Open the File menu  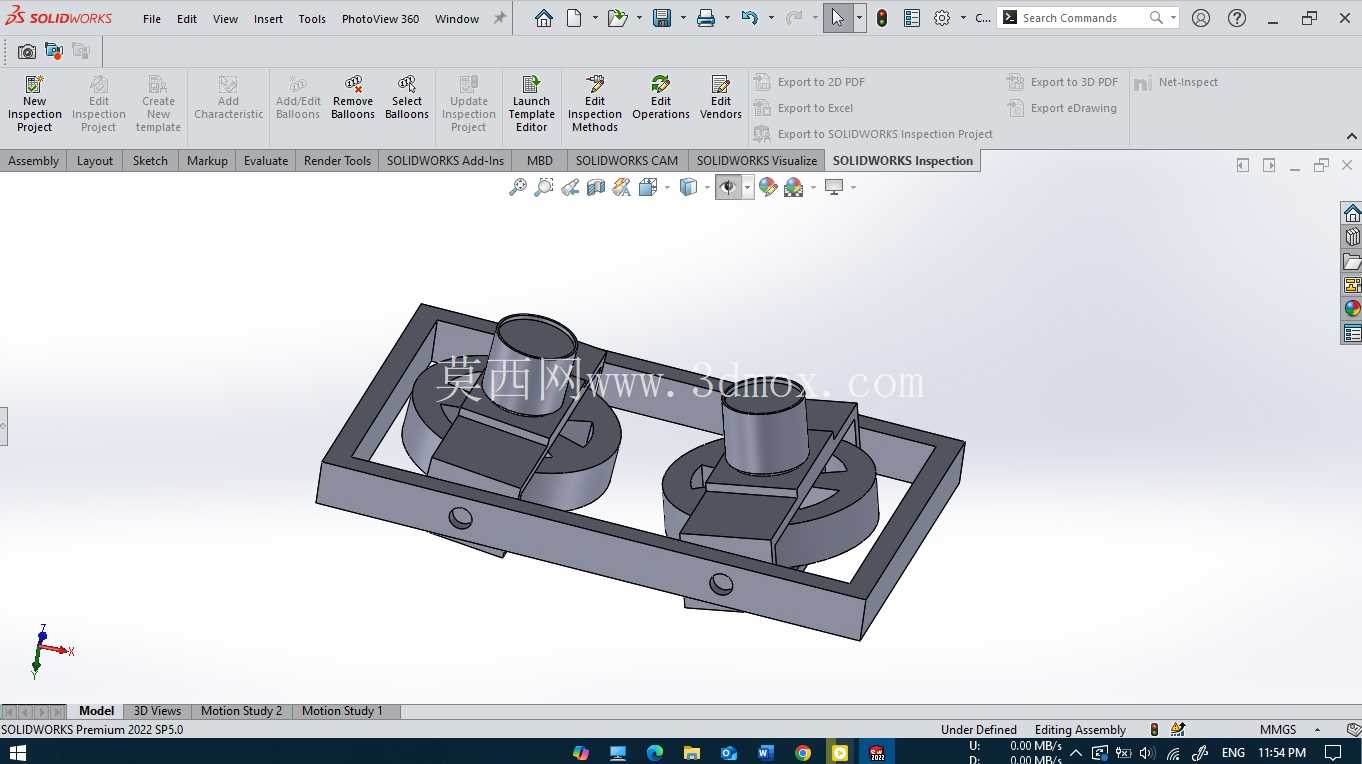[152, 19]
